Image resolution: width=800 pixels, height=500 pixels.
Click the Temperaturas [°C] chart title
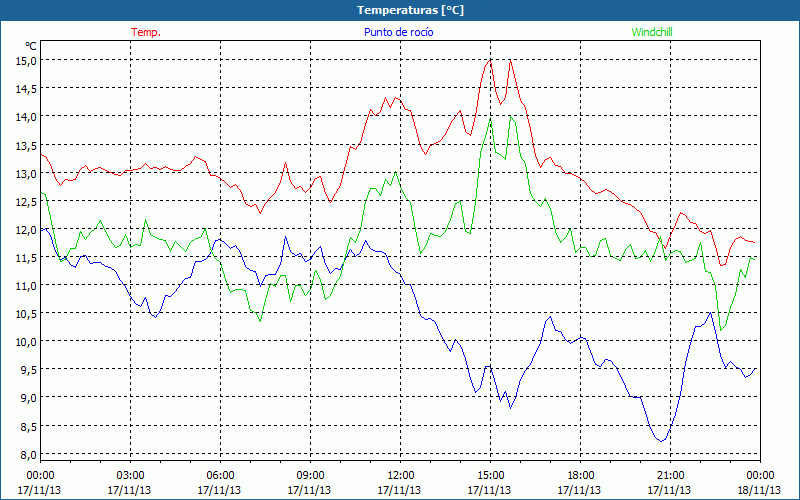[410, 10]
